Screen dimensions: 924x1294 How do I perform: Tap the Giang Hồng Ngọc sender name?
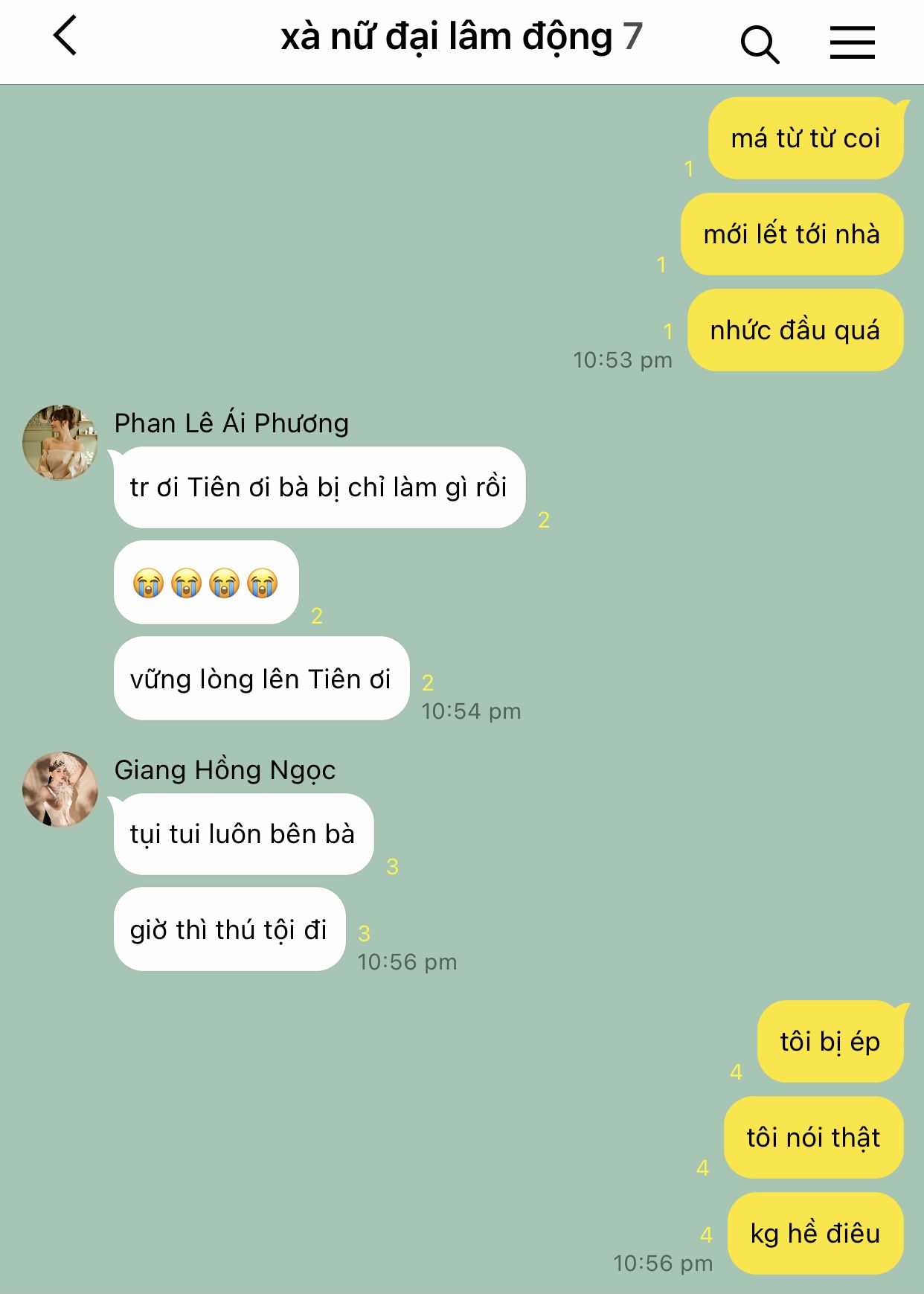tap(225, 770)
